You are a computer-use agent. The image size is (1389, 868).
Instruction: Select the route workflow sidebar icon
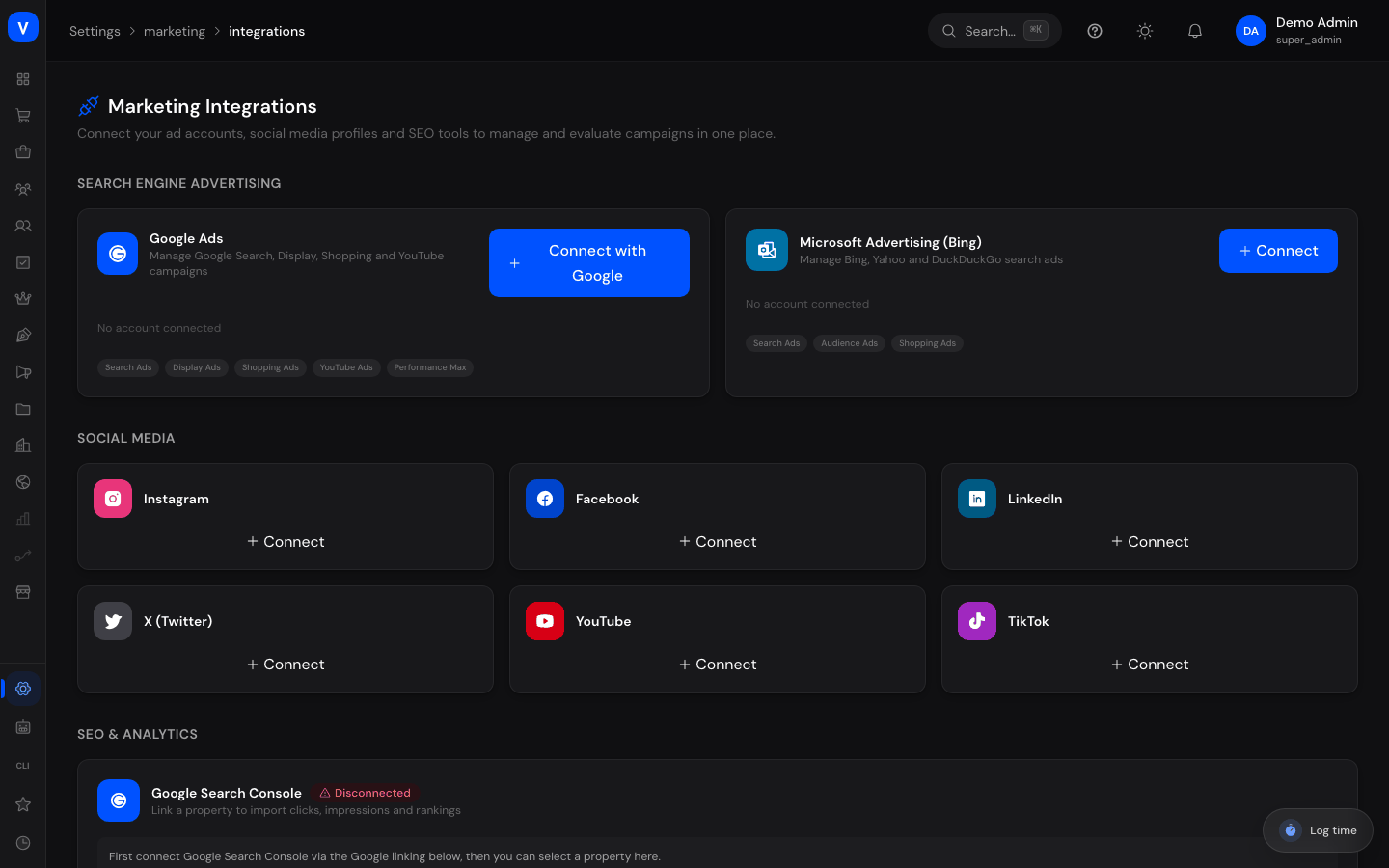point(23,556)
